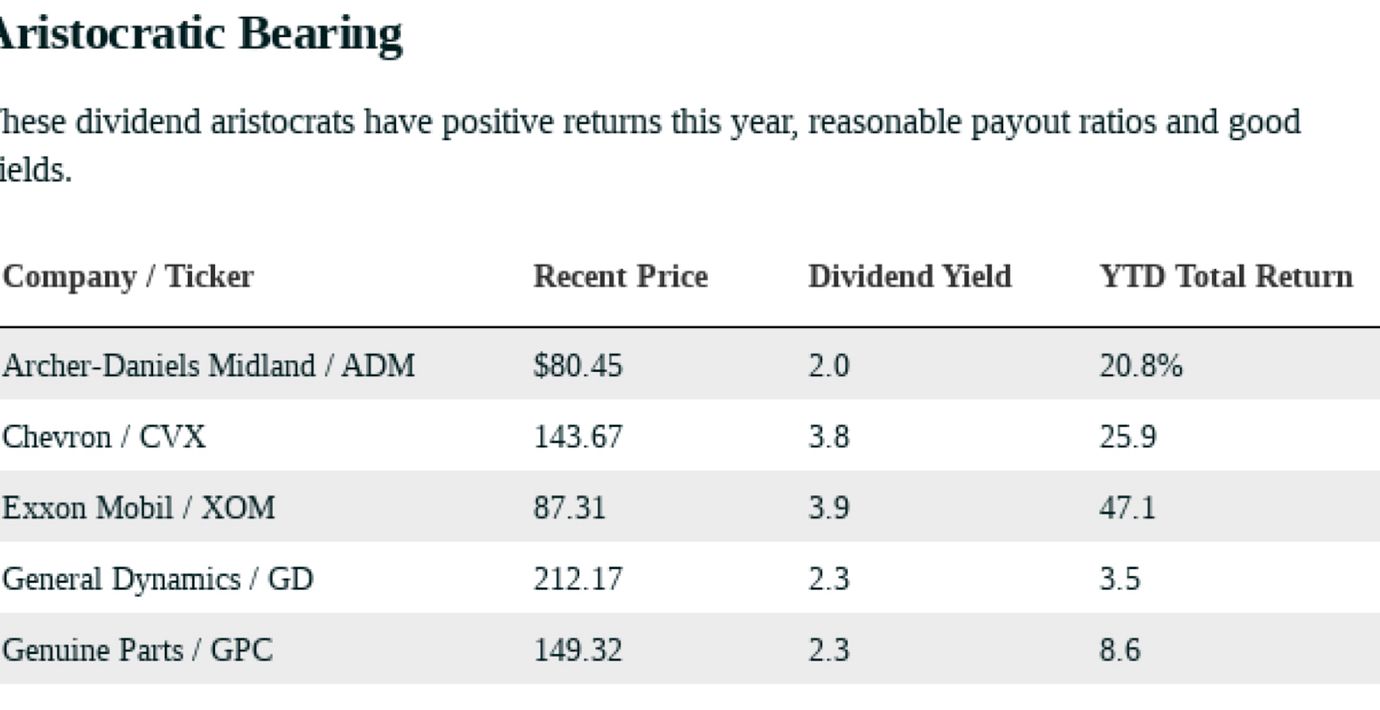Screen dimensions: 1380x710
Task: Click the 8.6 return for Genuine Parts
Action: coord(1119,650)
